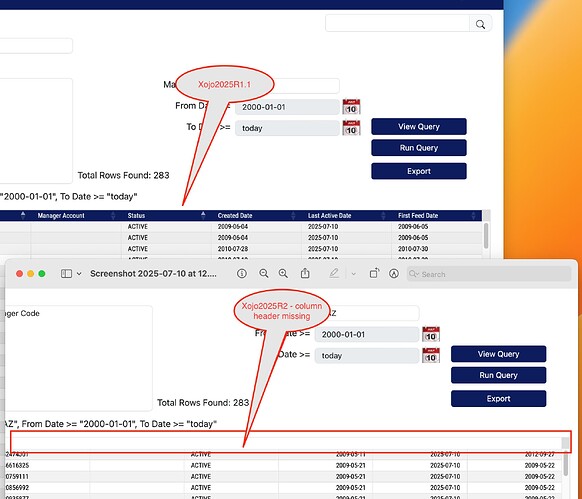582x499 pixels.
Task: Open the To Date calendar picker in upper window
Action: pos(351,128)
